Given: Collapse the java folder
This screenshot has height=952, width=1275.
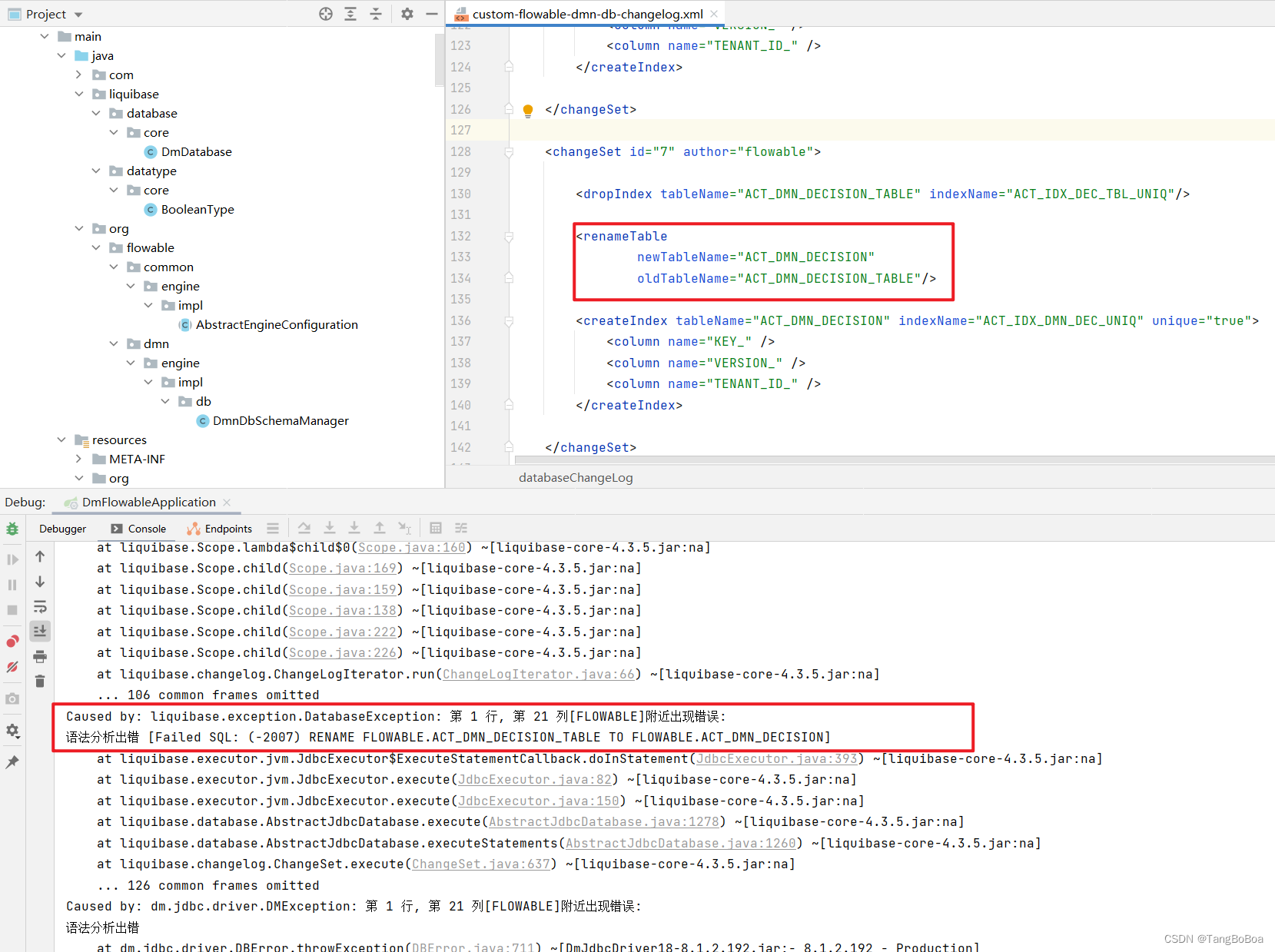Looking at the screenshot, I should [61, 55].
